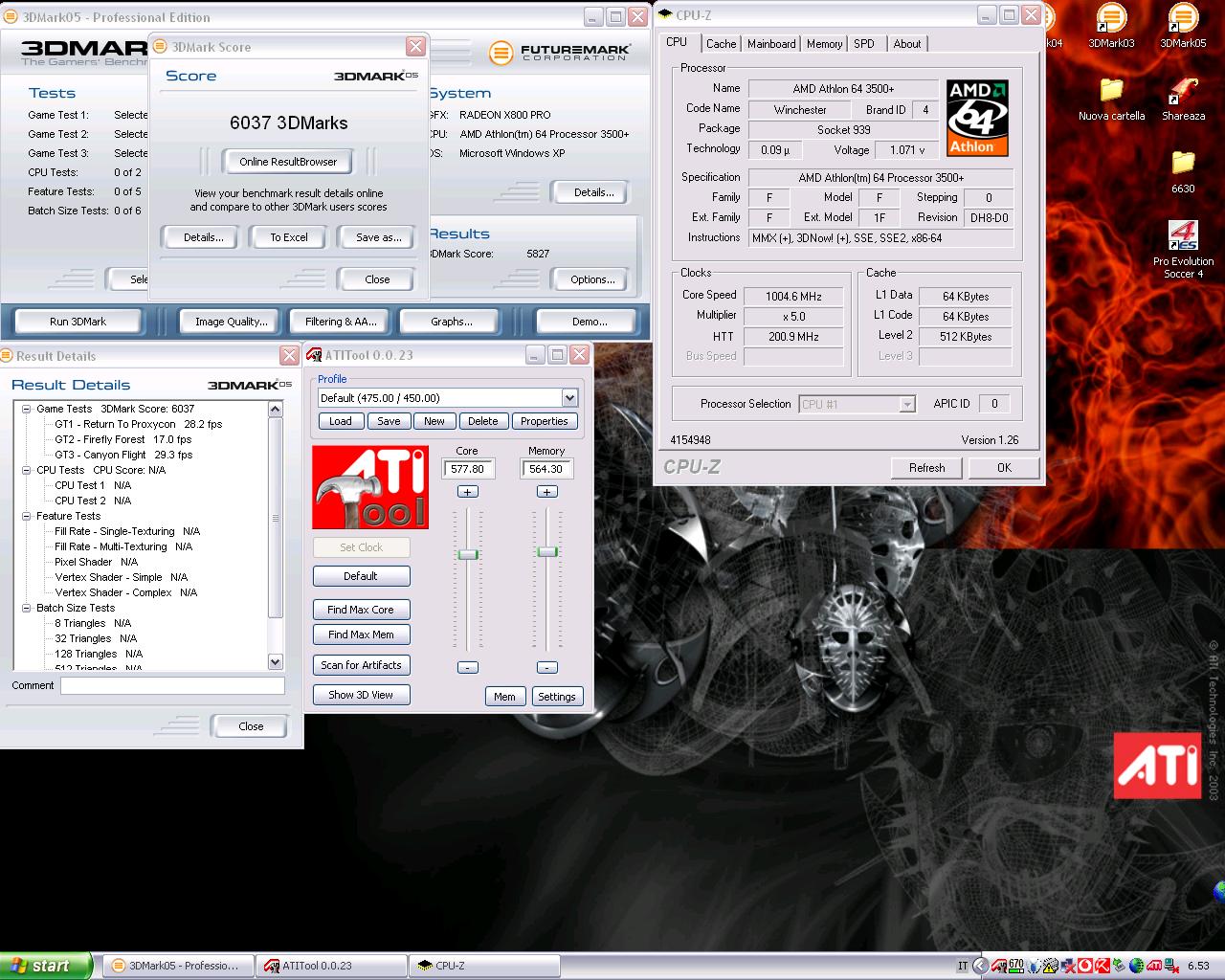
Task: Switch to the Memory tab in CPU-Z
Action: pos(824,44)
